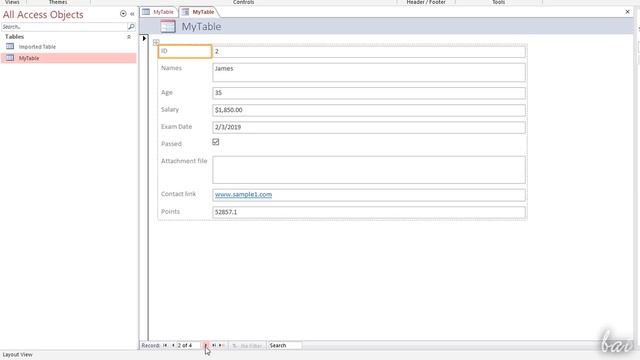Click the Salary field $1,850.00
The width and height of the screenshot is (640, 360).
pos(369,110)
